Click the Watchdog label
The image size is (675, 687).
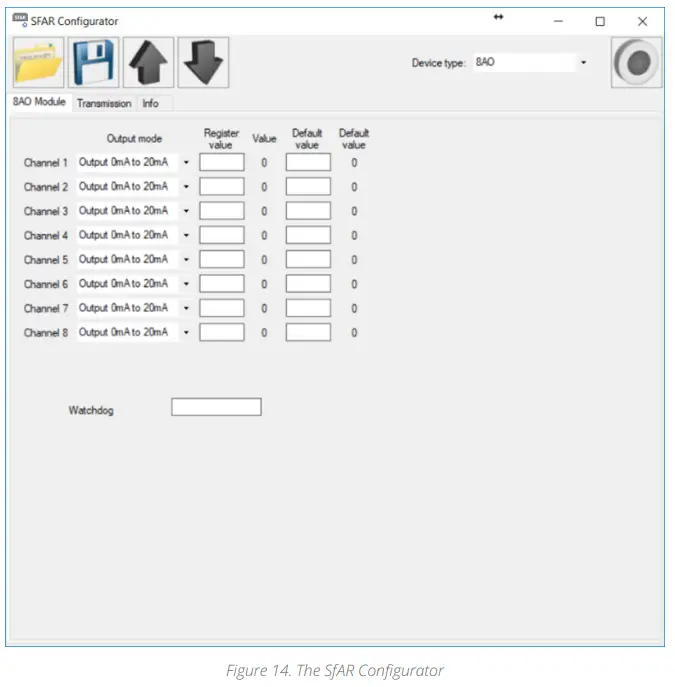(x=91, y=411)
